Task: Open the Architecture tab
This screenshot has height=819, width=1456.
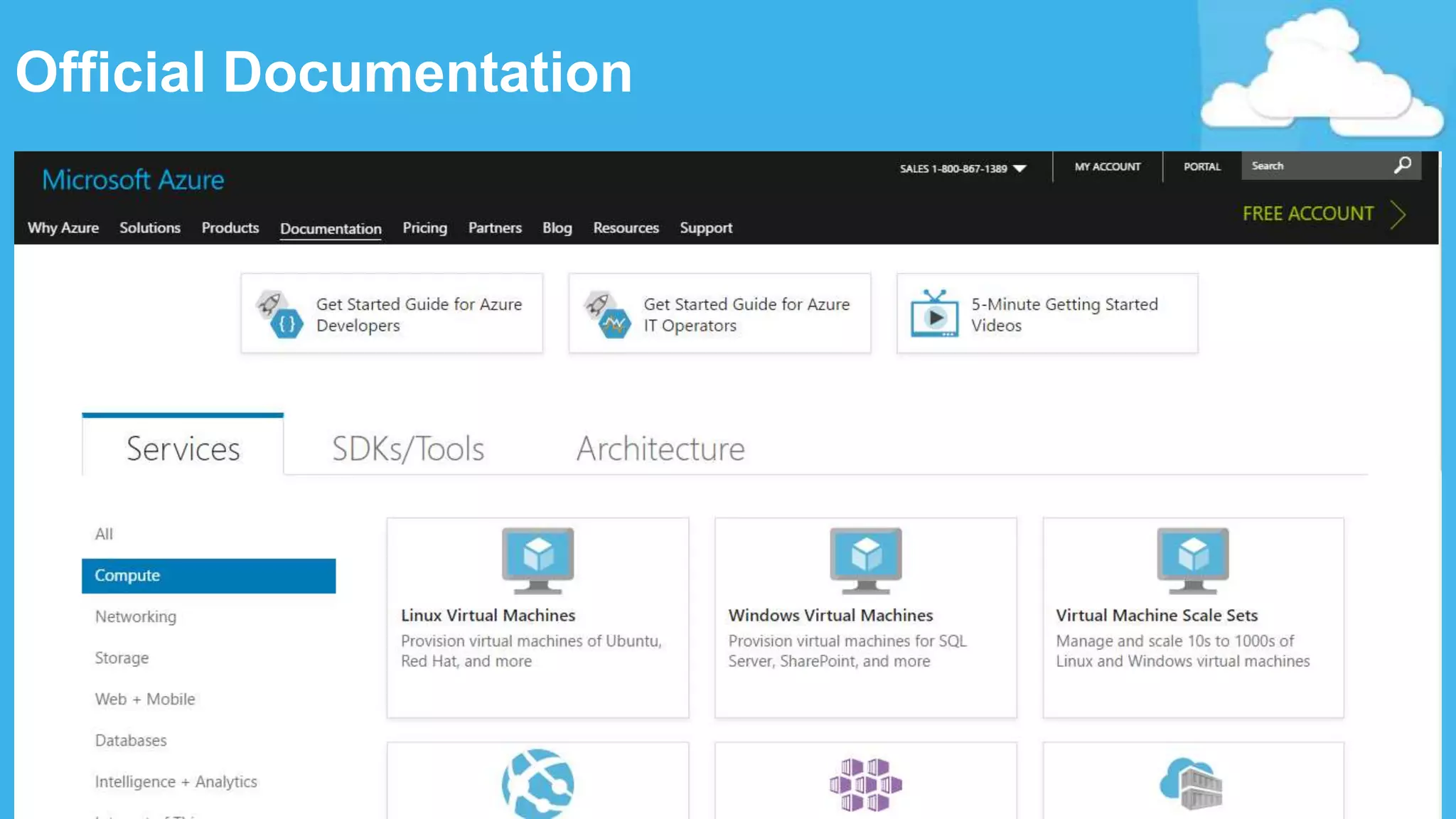Action: (x=660, y=449)
